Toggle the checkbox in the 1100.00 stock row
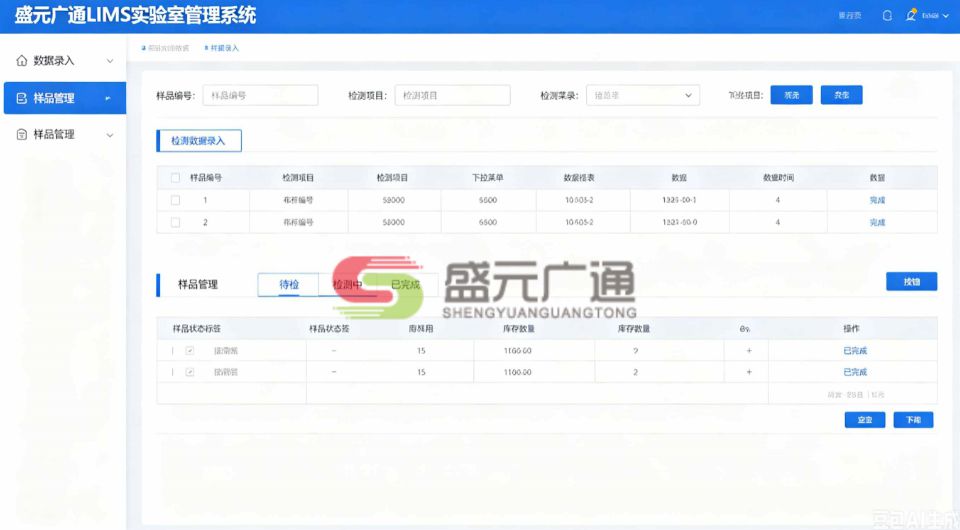 click(190, 372)
